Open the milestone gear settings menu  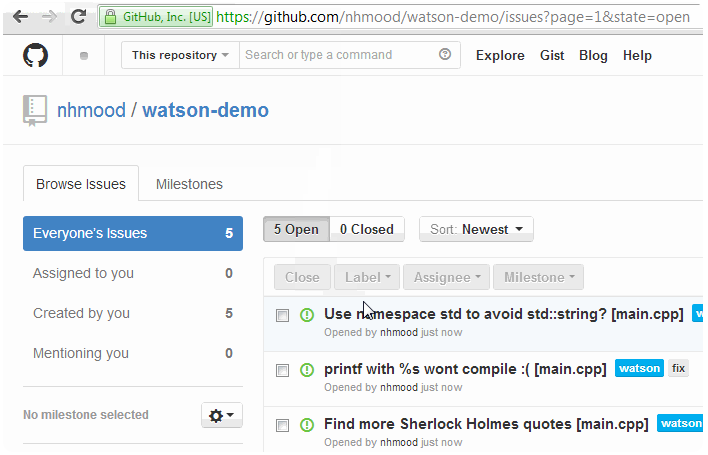[222, 415]
